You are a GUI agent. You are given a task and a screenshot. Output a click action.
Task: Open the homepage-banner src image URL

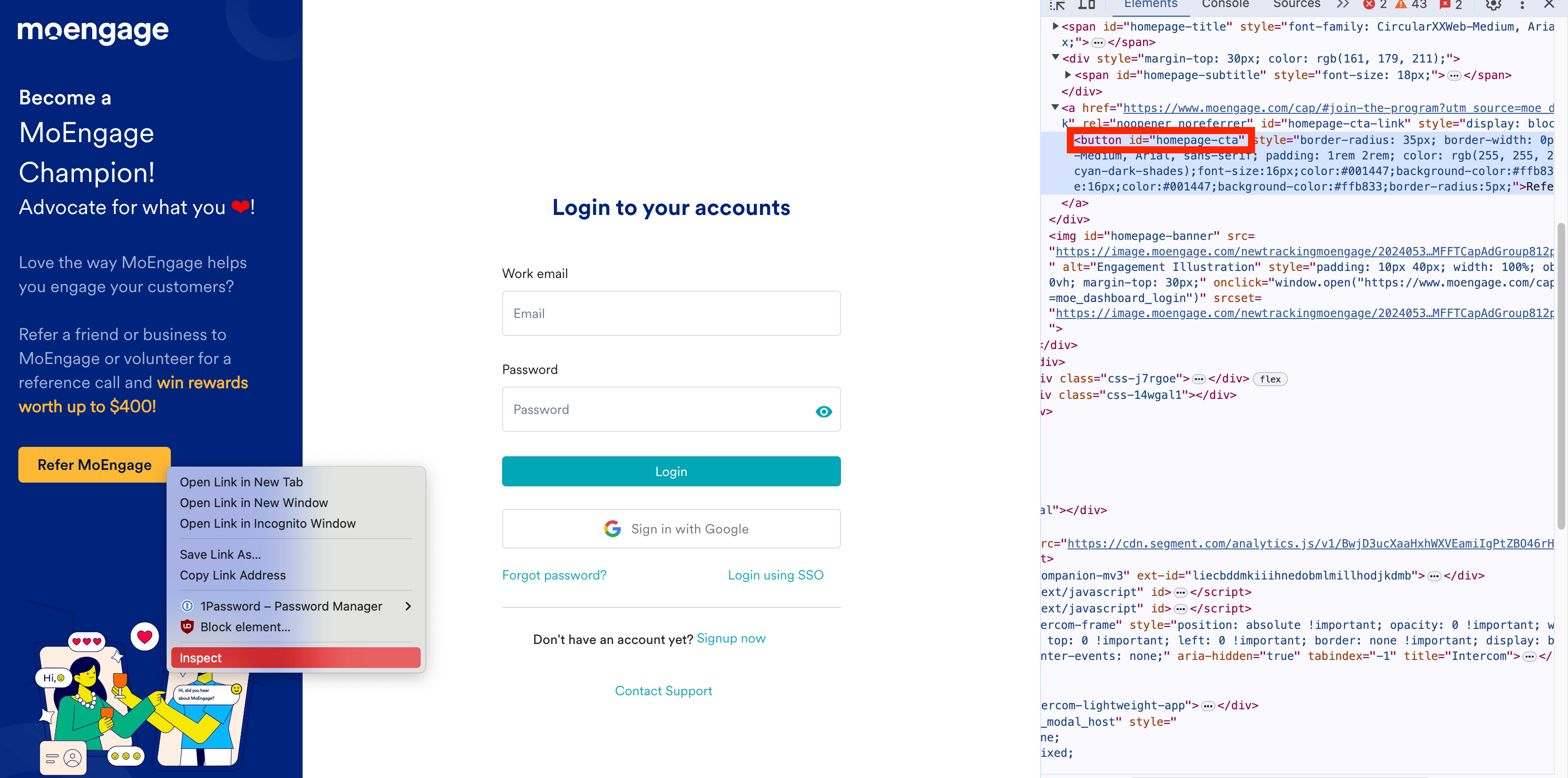[x=1304, y=251]
